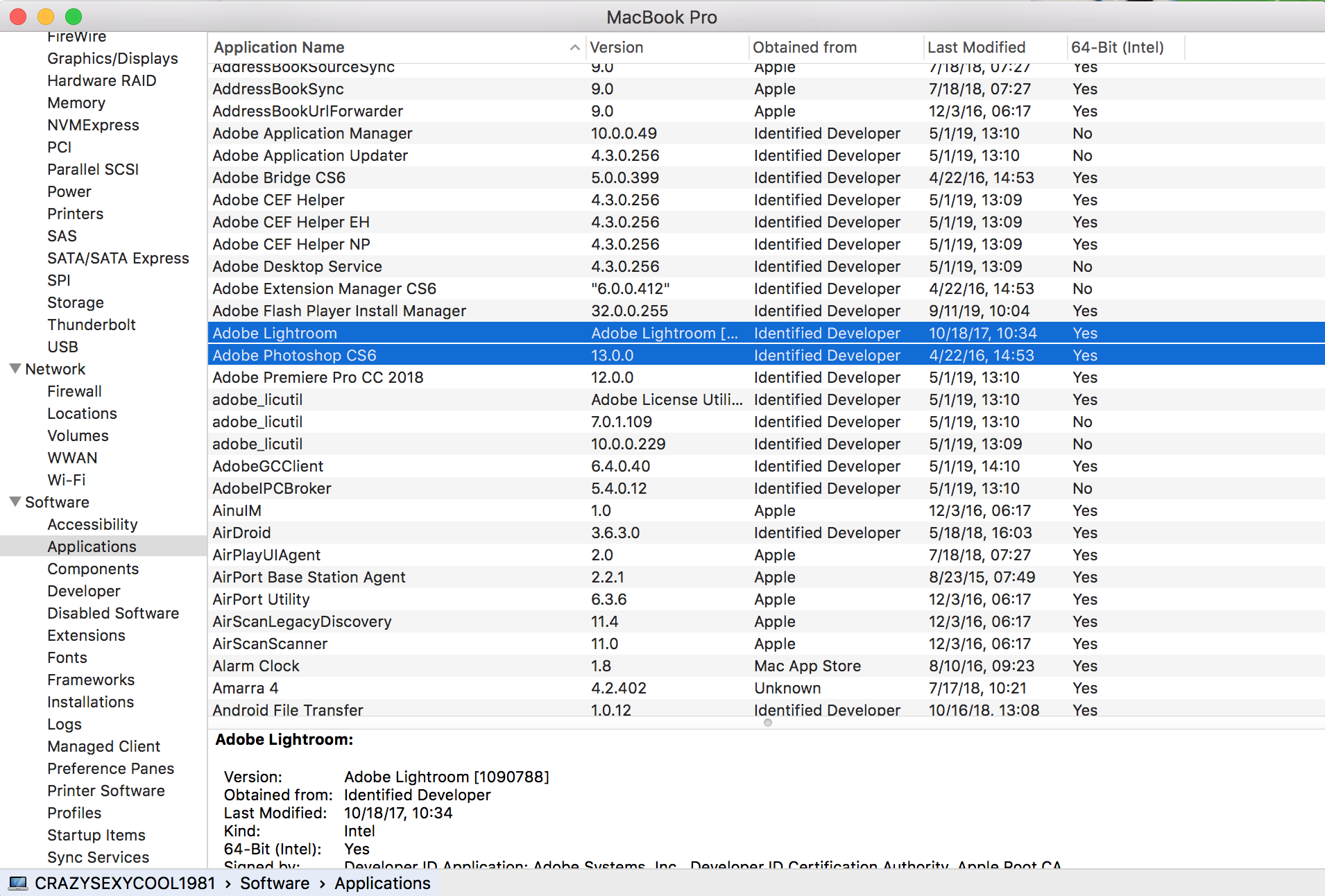Select Adobe Application Manager row
Viewport: 1325px width, 896px height.
pyautogui.click(x=767, y=133)
